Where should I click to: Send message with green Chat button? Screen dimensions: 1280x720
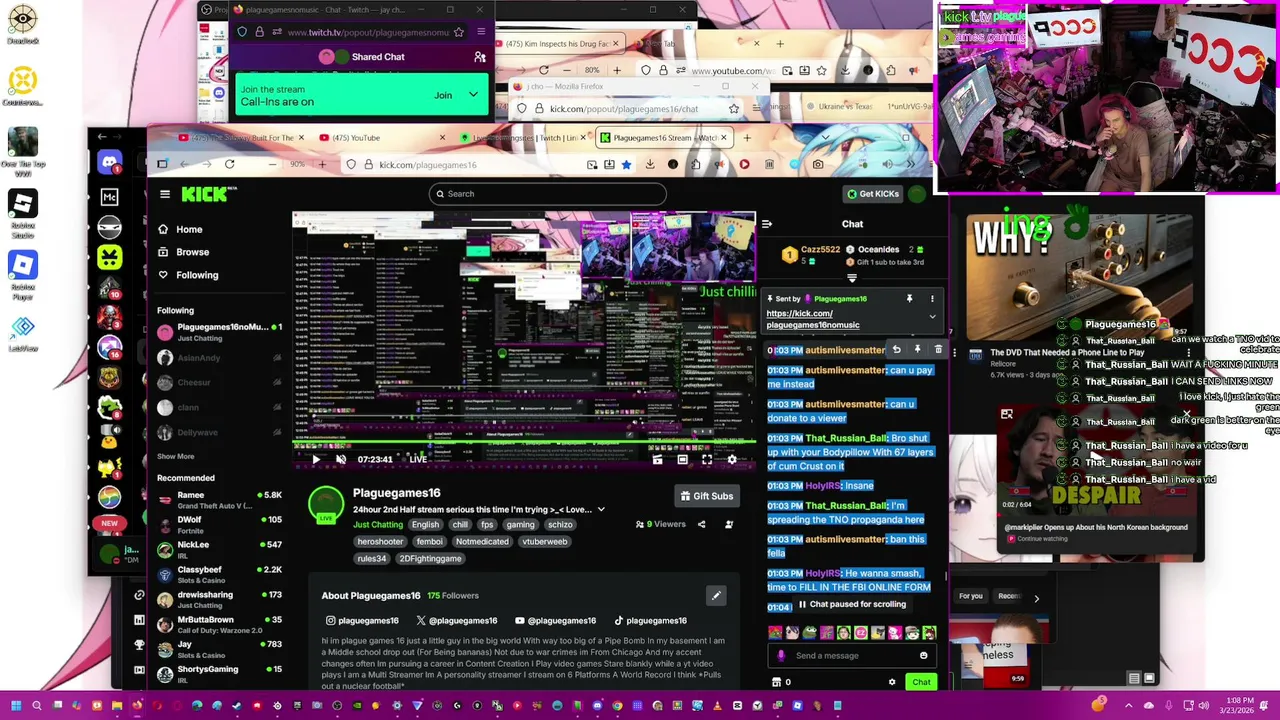pos(921,682)
